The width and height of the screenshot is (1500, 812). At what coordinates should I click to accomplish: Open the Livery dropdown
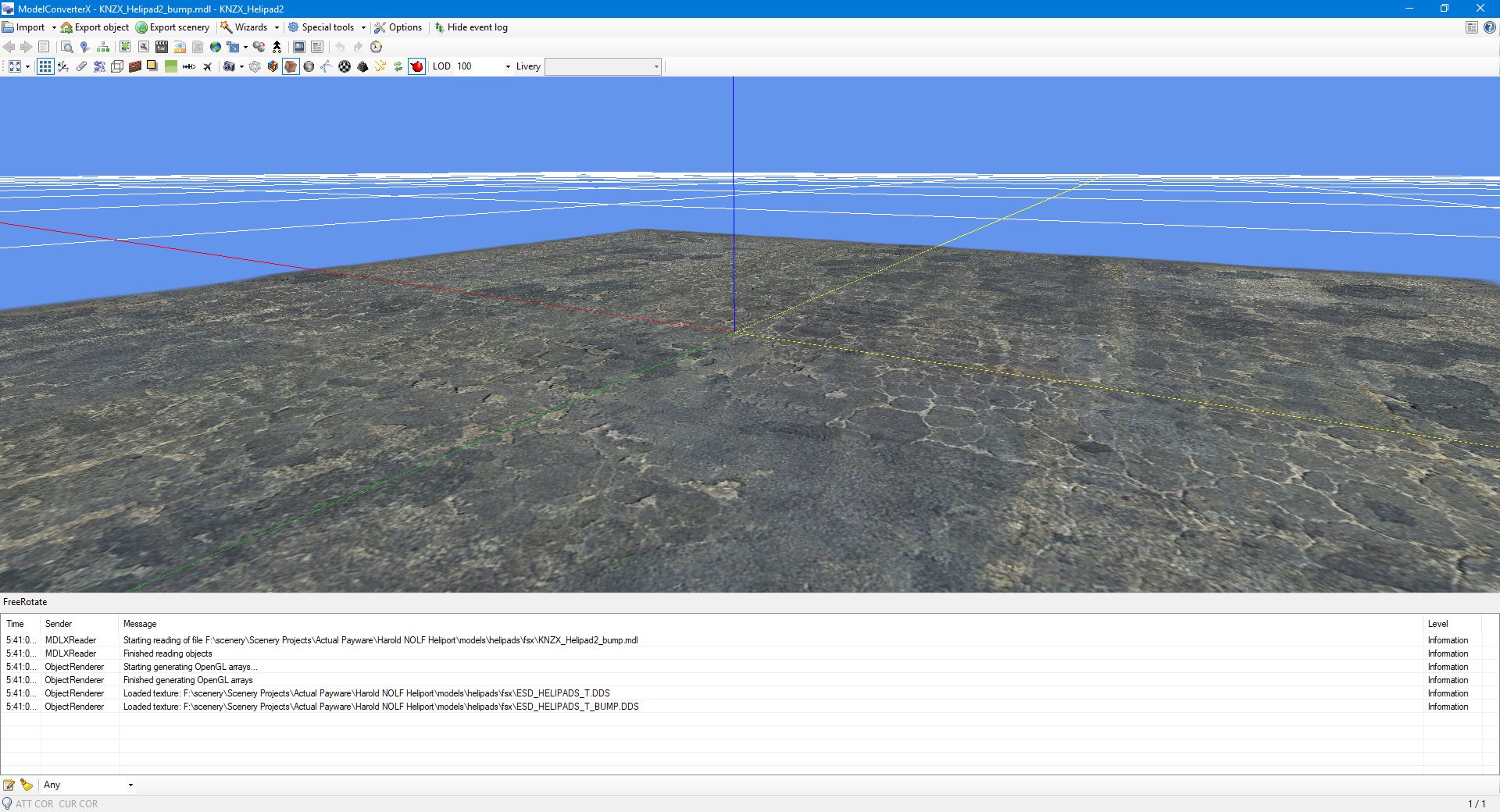click(655, 67)
